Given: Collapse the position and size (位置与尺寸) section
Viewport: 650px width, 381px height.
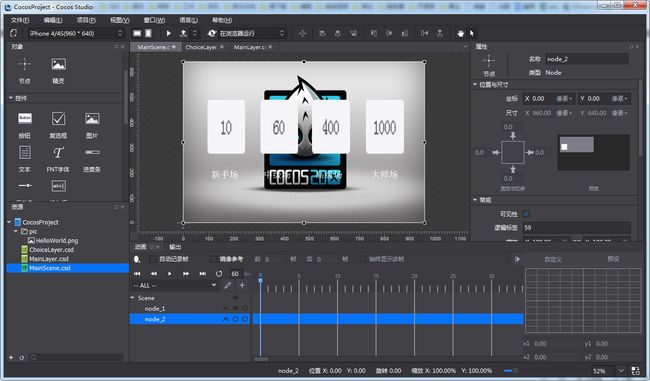Looking at the screenshot, I should (x=475, y=85).
